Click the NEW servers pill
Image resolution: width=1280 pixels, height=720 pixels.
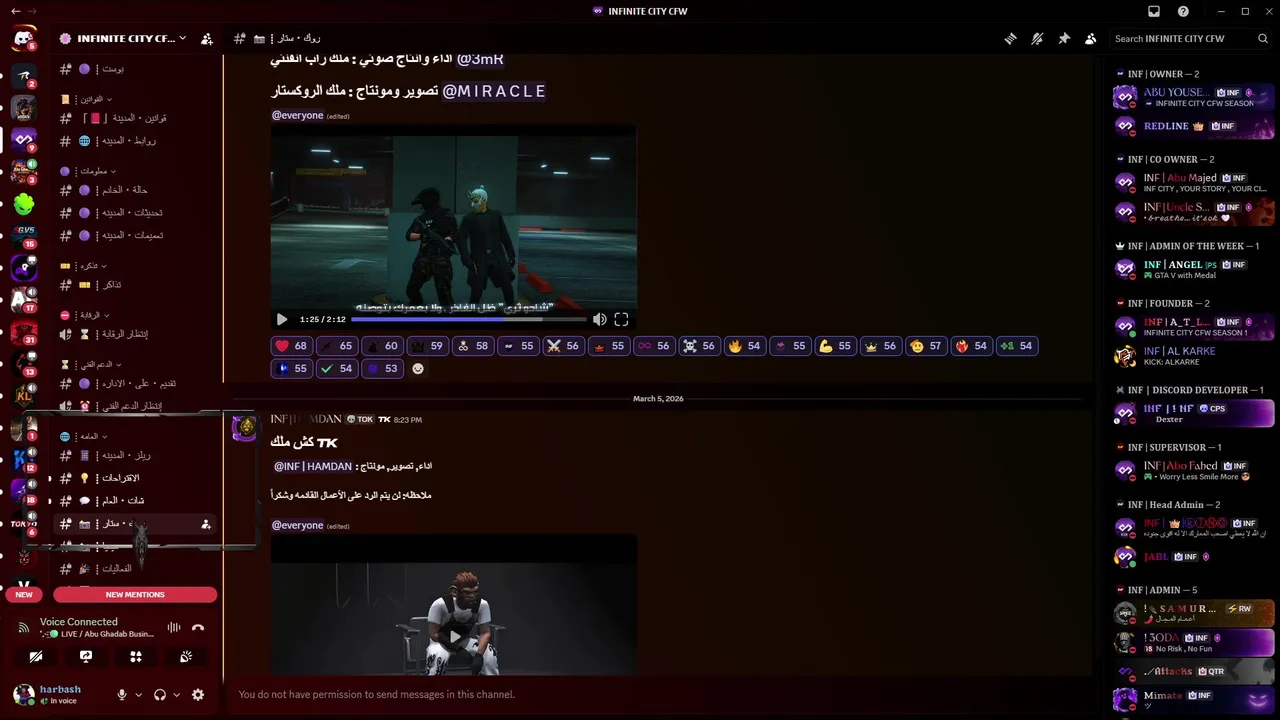[24, 594]
